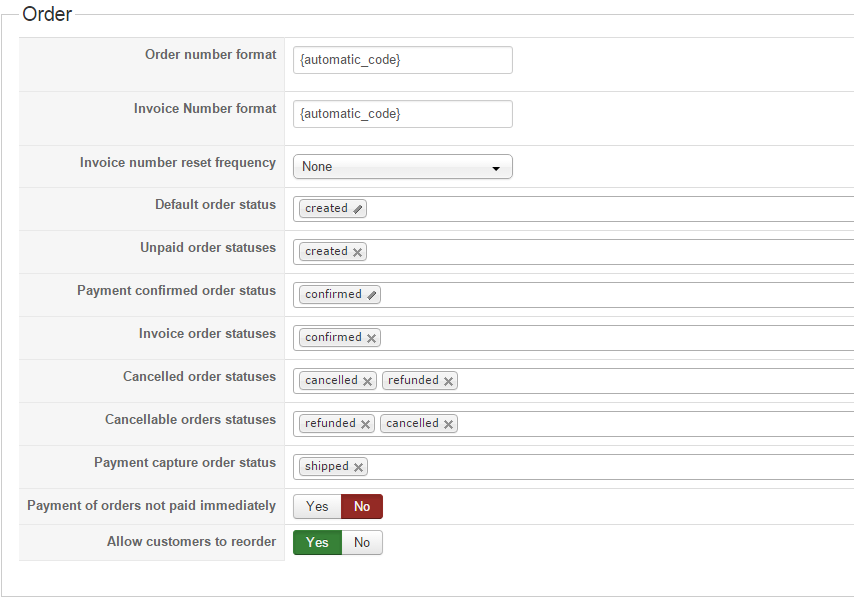Click inside Unpaid order statuses tag field
854x597 pixels.
pos(600,252)
